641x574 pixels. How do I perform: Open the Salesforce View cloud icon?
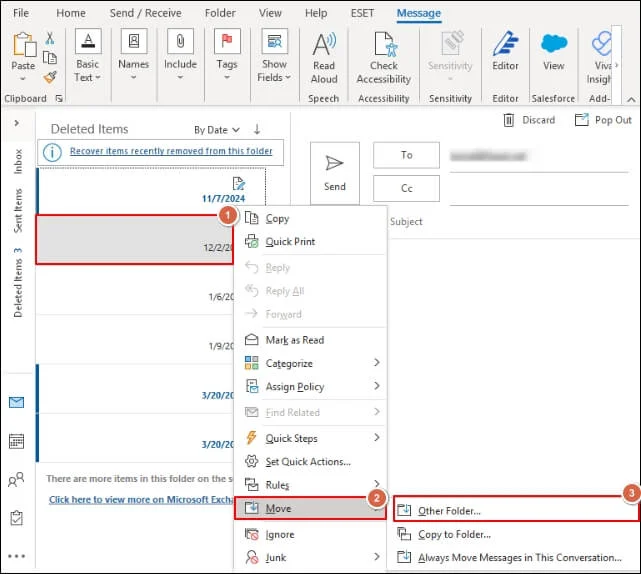pos(554,44)
